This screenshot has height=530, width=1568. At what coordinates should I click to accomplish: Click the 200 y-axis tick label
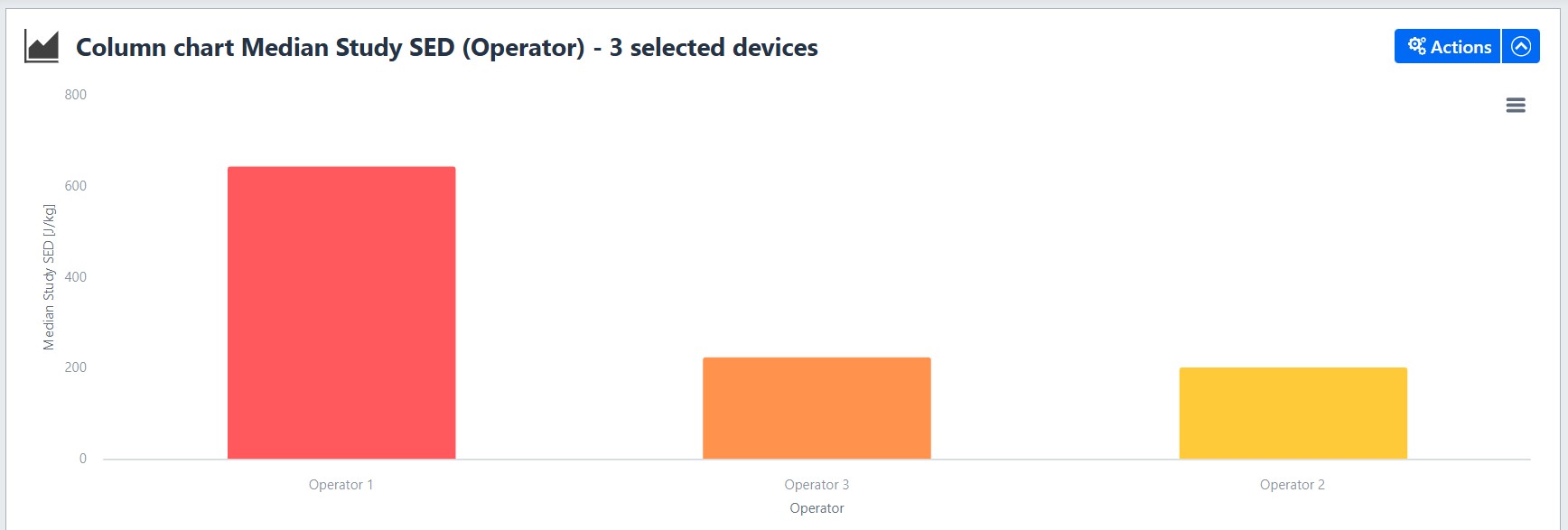point(76,367)
